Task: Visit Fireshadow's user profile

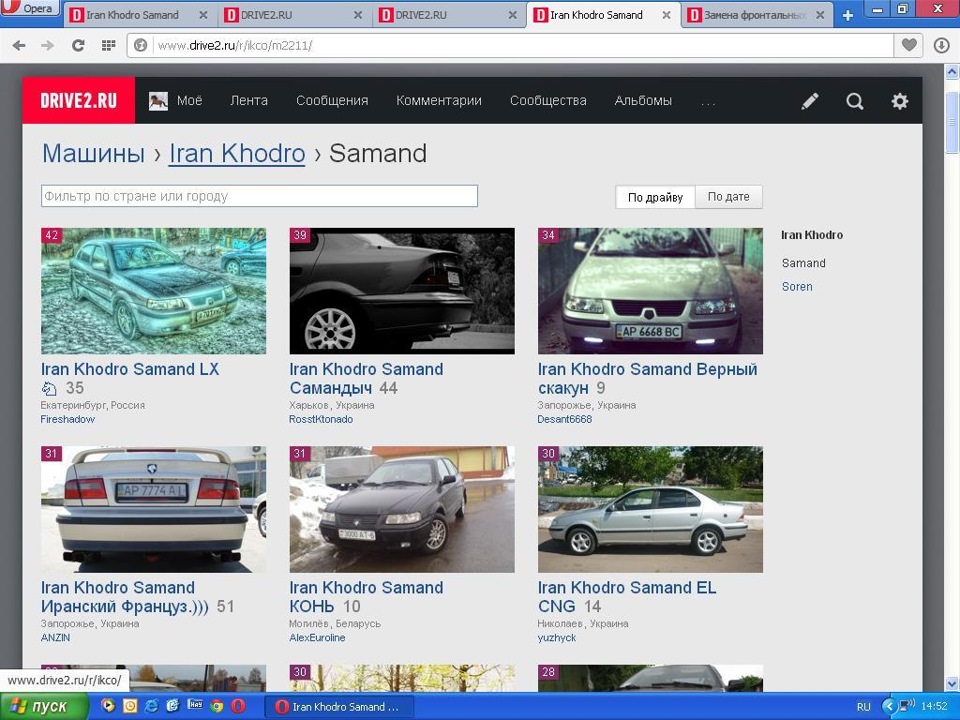Action: coord(67,419)
